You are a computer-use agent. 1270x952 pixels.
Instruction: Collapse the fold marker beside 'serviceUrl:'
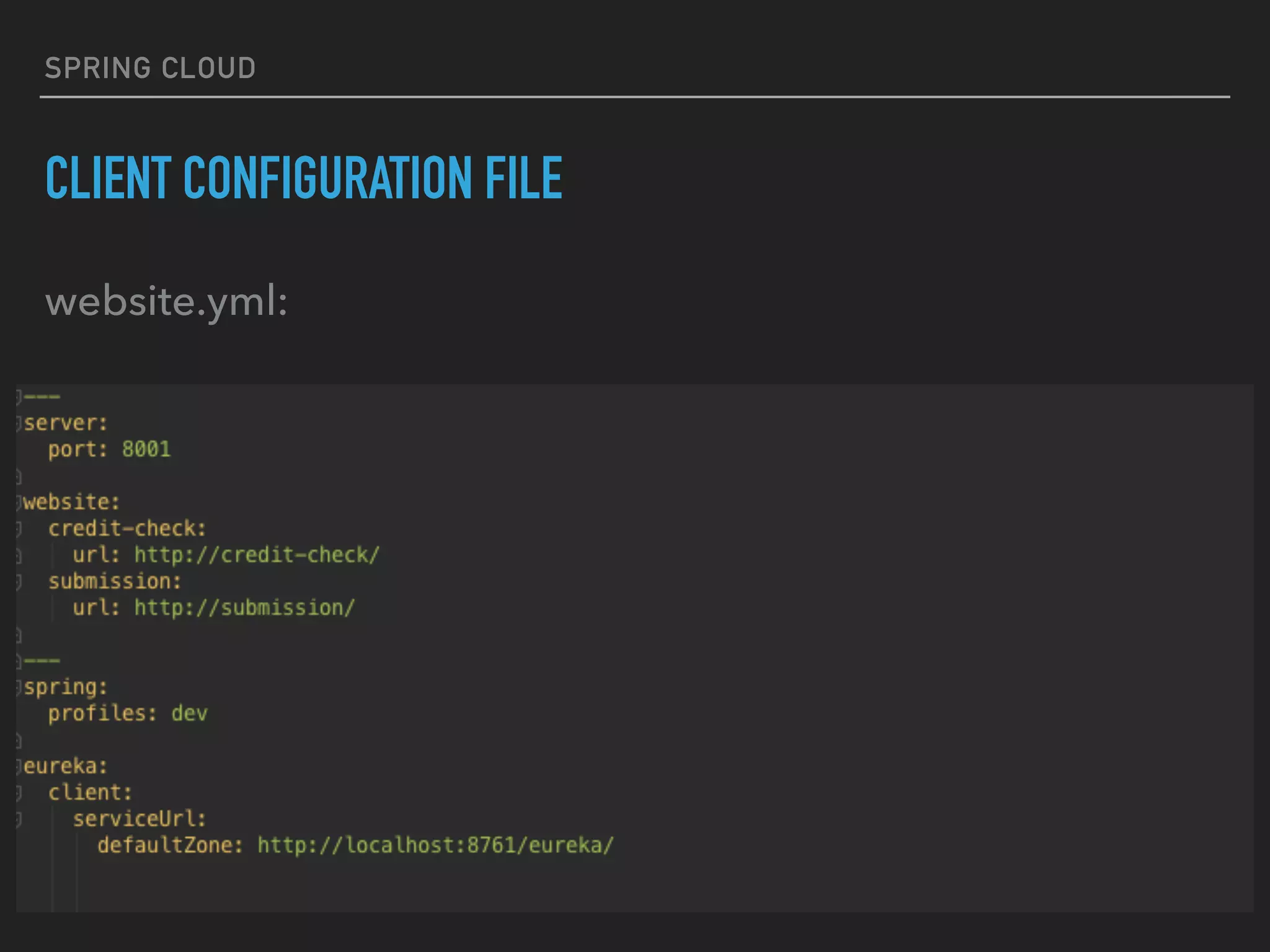coord(19,819)
